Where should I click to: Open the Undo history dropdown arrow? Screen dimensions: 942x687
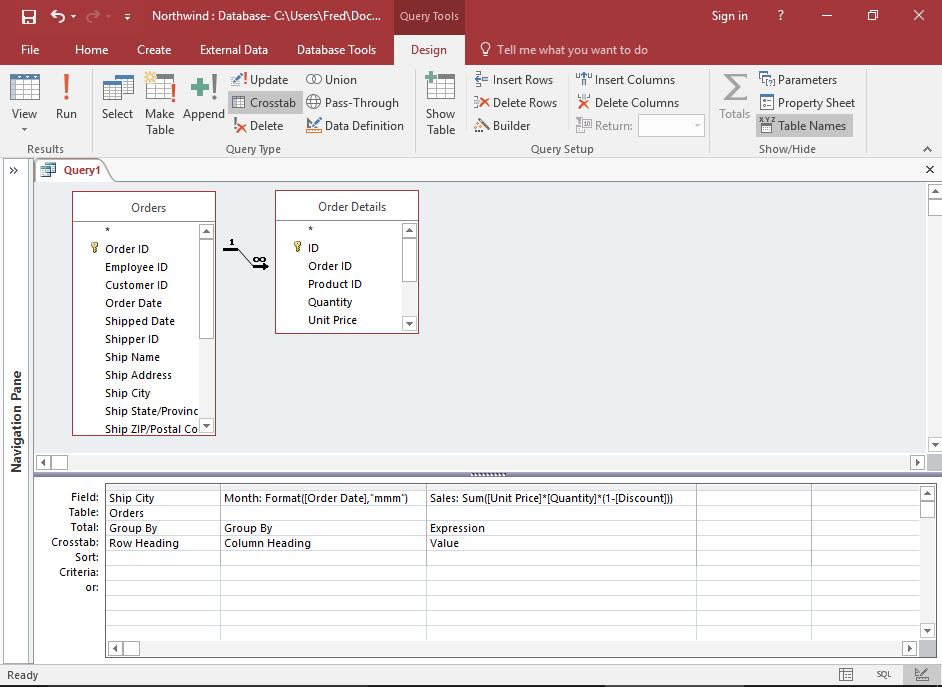(74, 17)
